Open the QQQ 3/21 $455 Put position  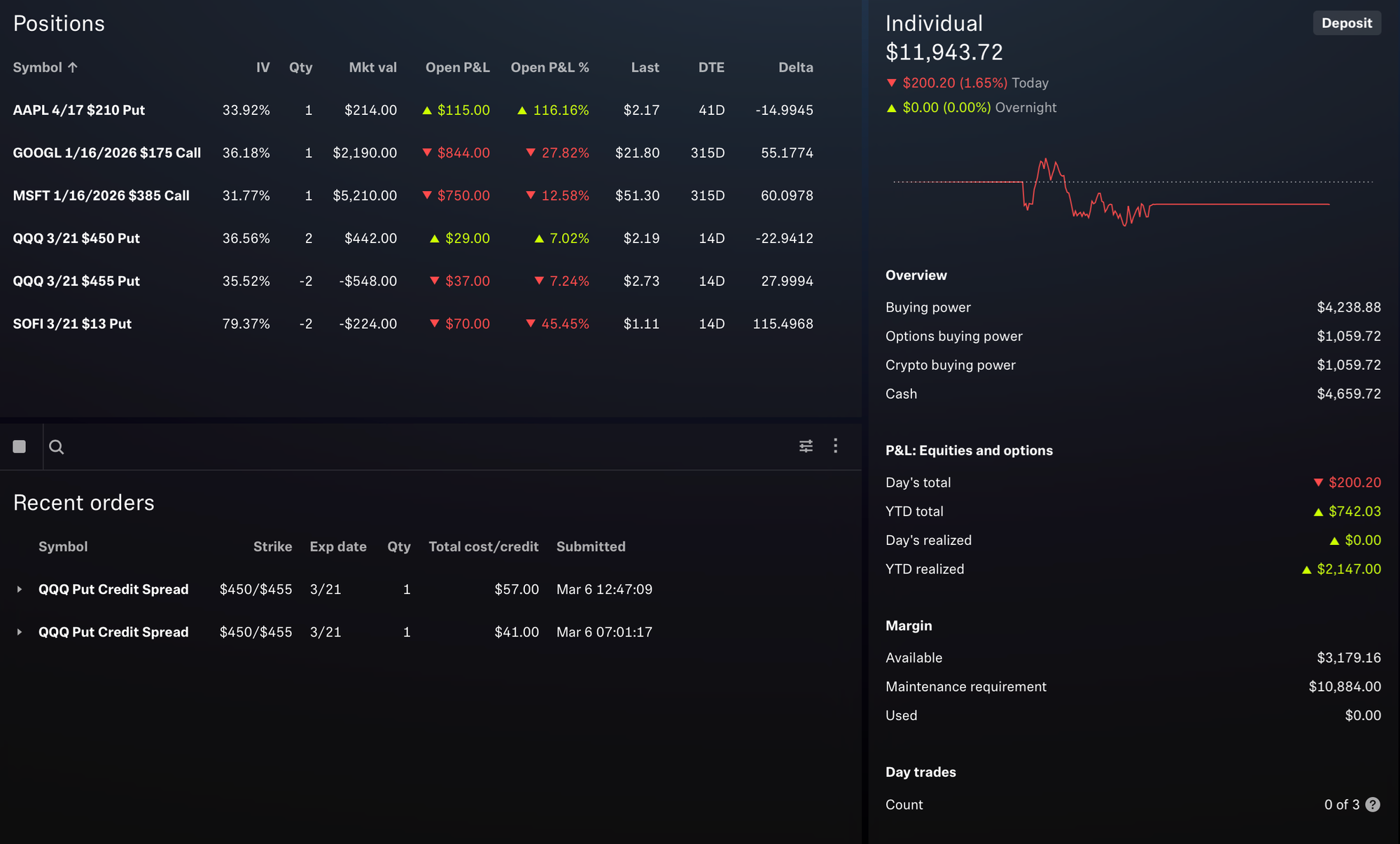coord(76,281)
